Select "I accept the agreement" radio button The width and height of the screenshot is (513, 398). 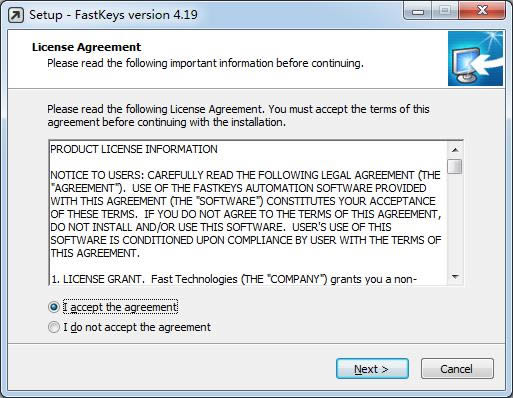54,307
